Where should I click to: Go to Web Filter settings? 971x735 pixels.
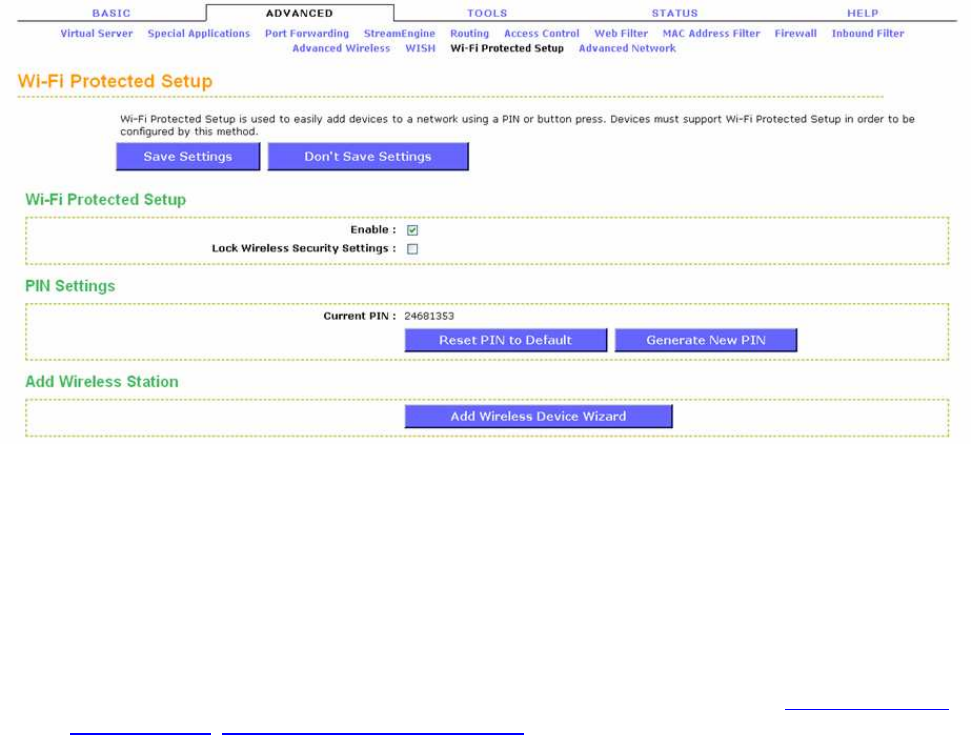tap(621, 33)
